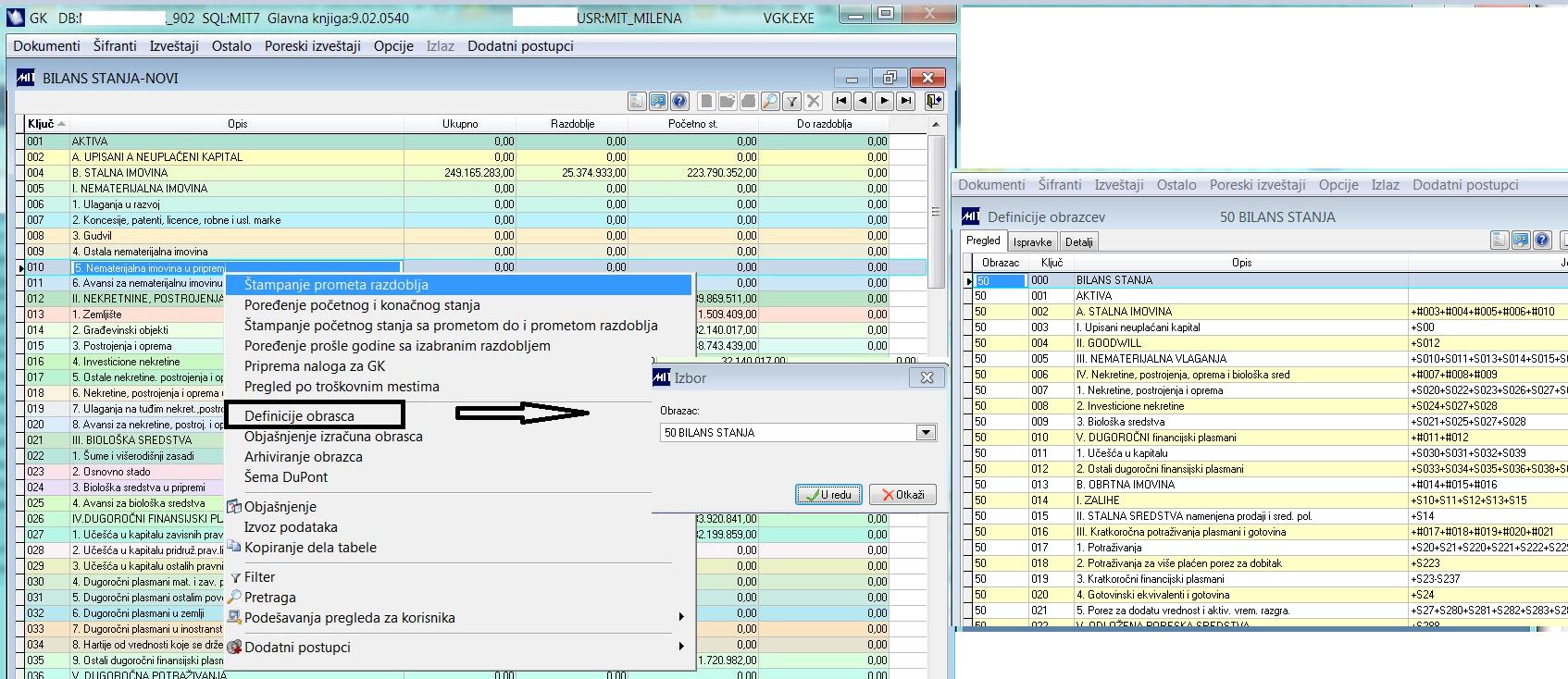This screenshot has height=679, width=1568.
Task: Open Dodatni postupci menu in main window
Action: point(520,45)
